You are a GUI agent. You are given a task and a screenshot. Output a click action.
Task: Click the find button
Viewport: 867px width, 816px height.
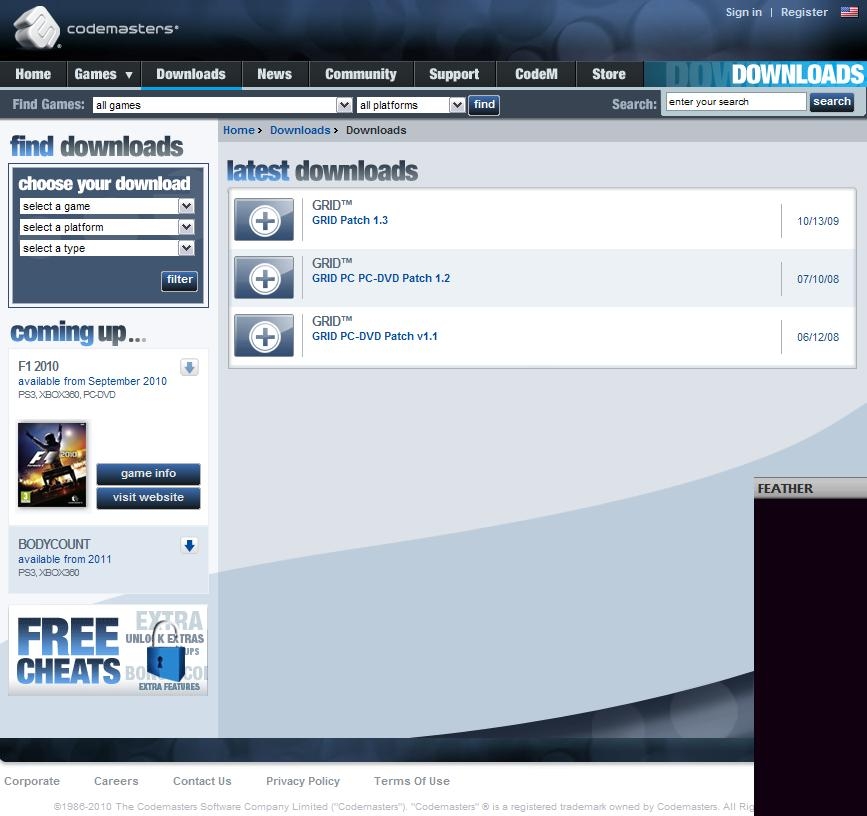point(484,105)
